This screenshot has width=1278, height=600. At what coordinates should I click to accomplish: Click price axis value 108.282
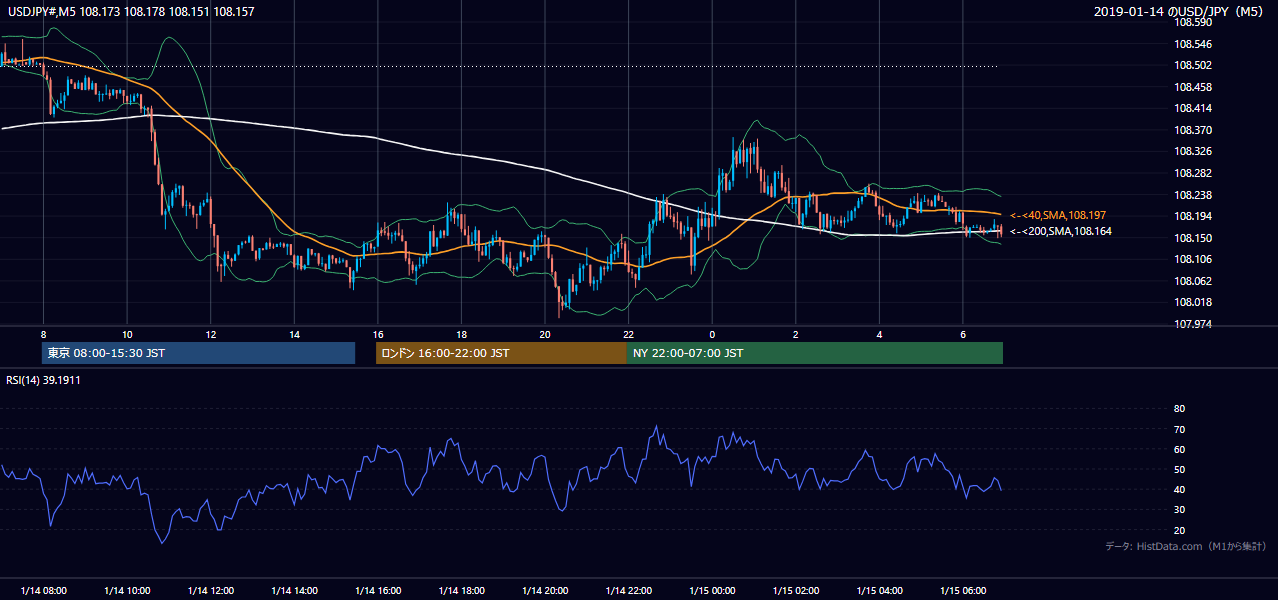click(x=1192, y=173)
